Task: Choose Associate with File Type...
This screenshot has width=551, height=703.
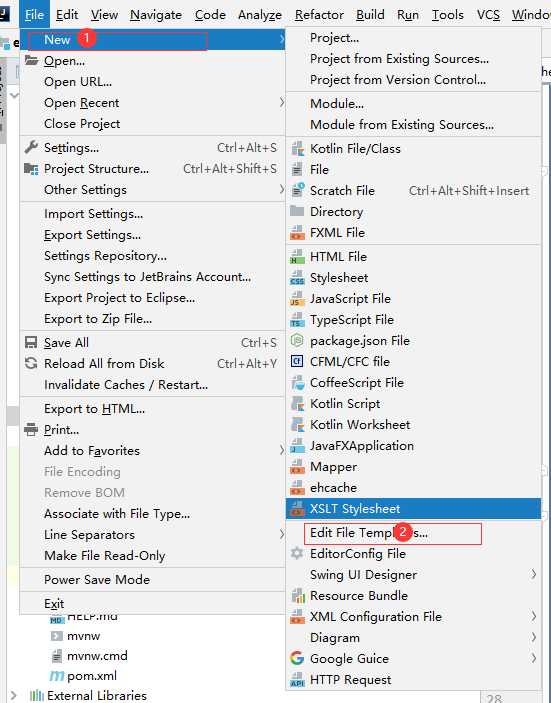Action: tap(152, 513)
